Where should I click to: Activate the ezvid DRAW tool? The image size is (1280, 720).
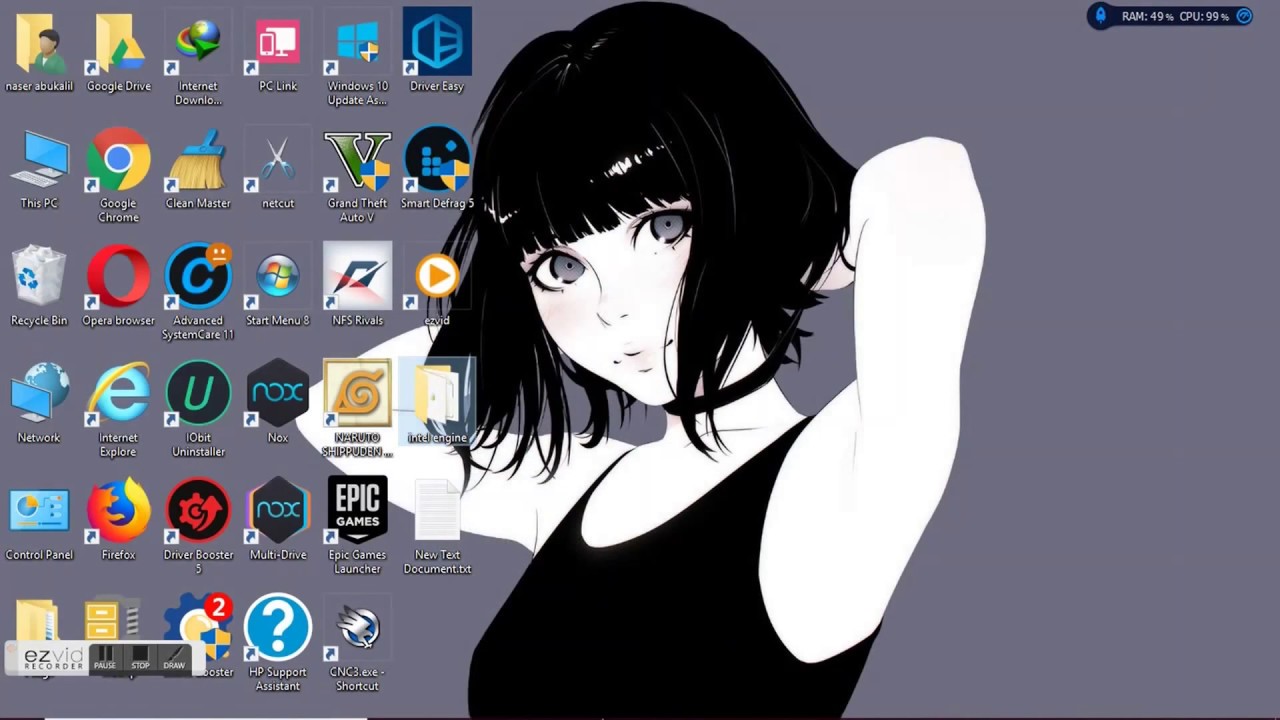(x=175, y=658)
